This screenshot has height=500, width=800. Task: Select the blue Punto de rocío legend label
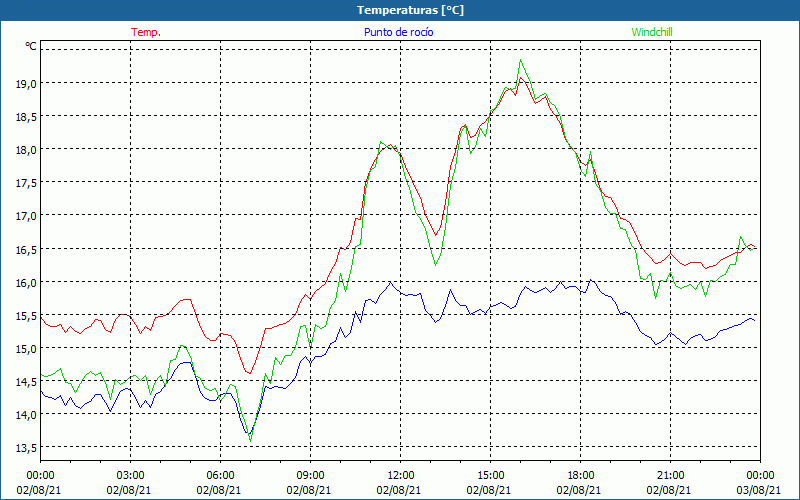(398, 32)
